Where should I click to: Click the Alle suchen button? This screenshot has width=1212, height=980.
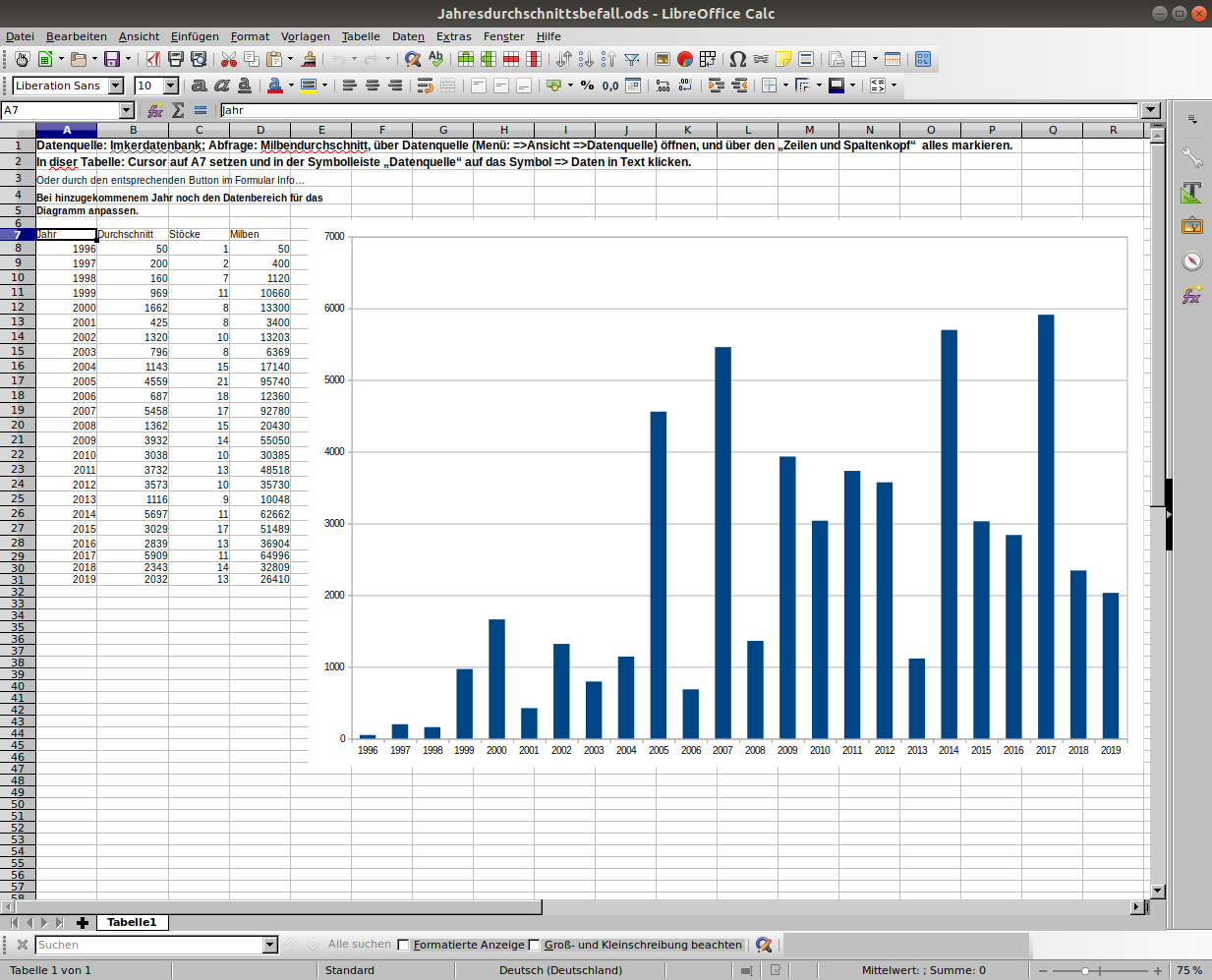(360, 944)
